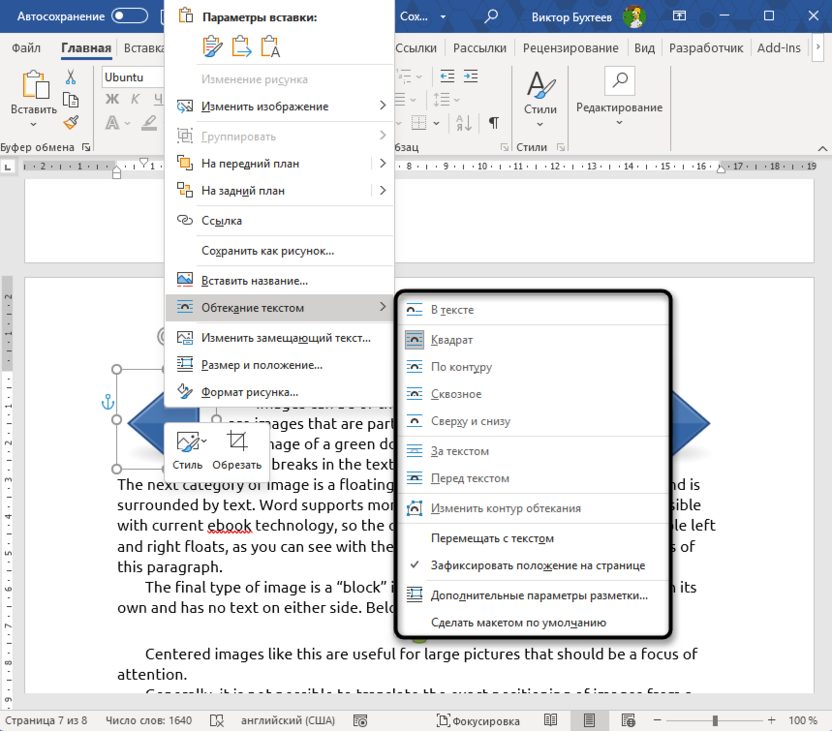Screen dimensions: 832x731
Task: Open the Редактирование dropdown
Action: tap(619, 100)
